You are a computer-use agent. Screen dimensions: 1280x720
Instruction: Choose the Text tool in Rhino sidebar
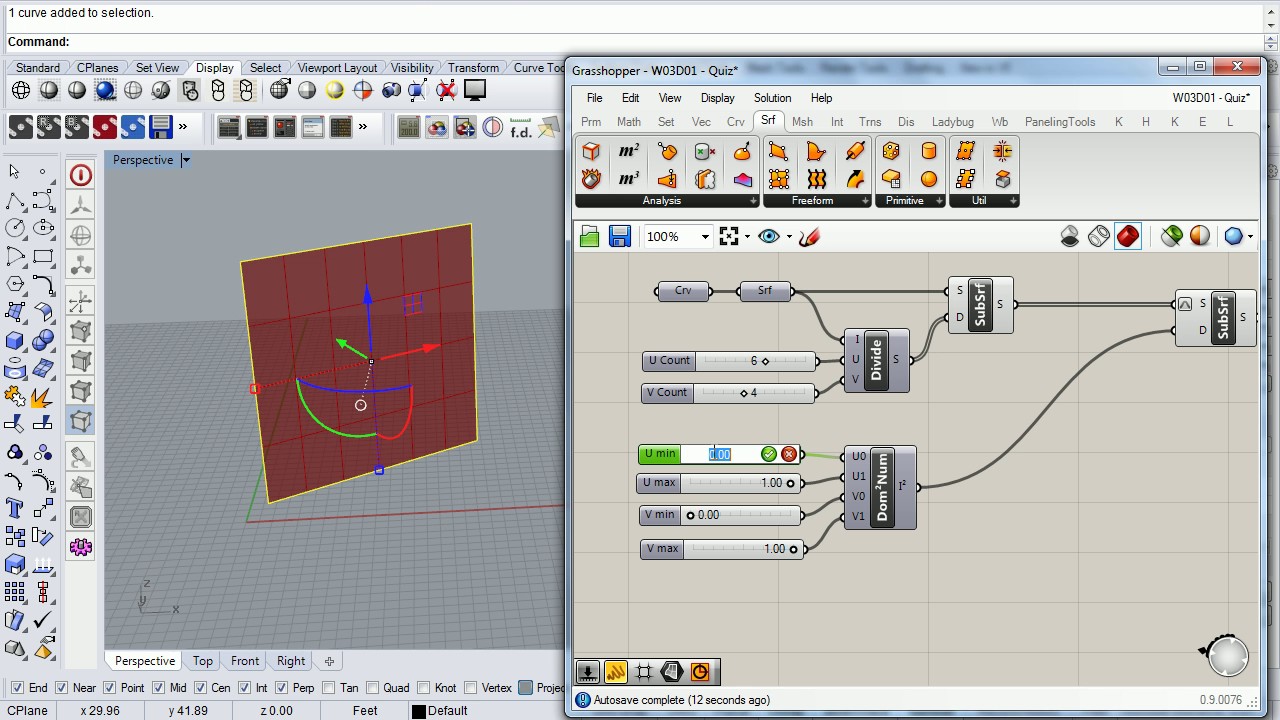pyautogui.click(x=14, y=508)
